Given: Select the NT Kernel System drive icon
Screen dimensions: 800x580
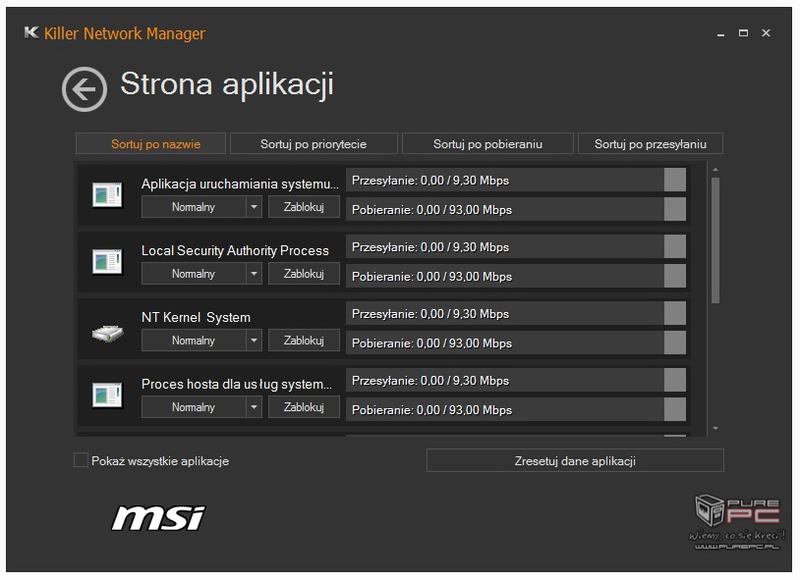Looking at the screenshot, I should tap(108, 333).
